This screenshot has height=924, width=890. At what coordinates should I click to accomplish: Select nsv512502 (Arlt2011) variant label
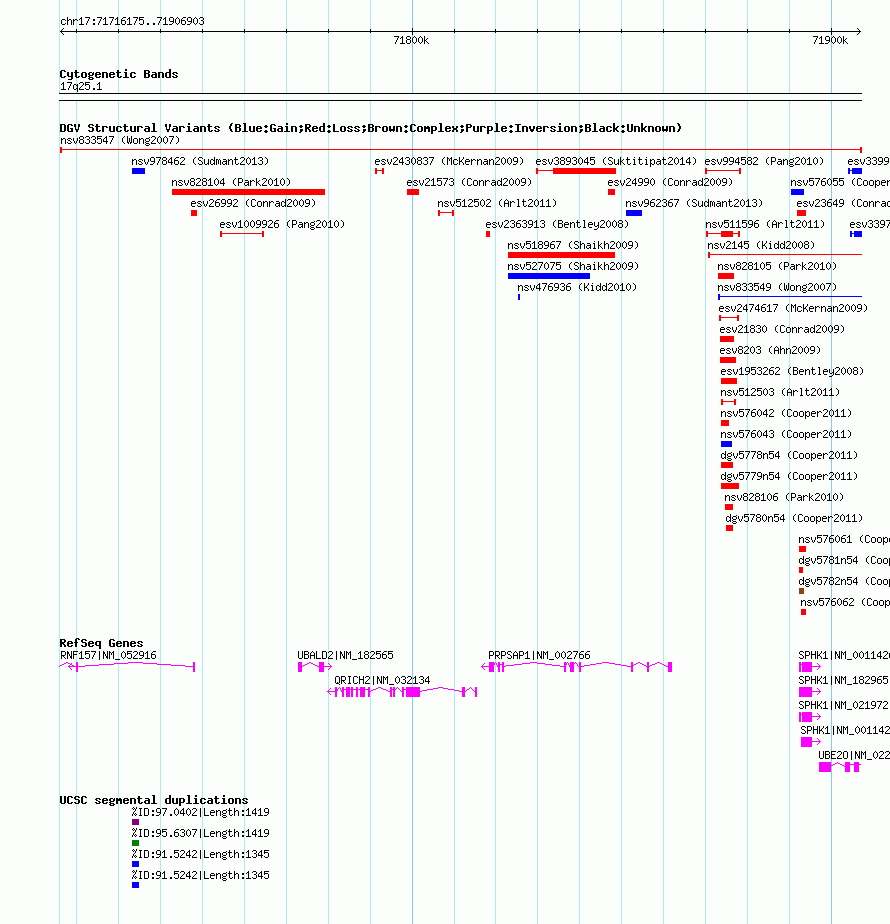(x=497, y=203)
